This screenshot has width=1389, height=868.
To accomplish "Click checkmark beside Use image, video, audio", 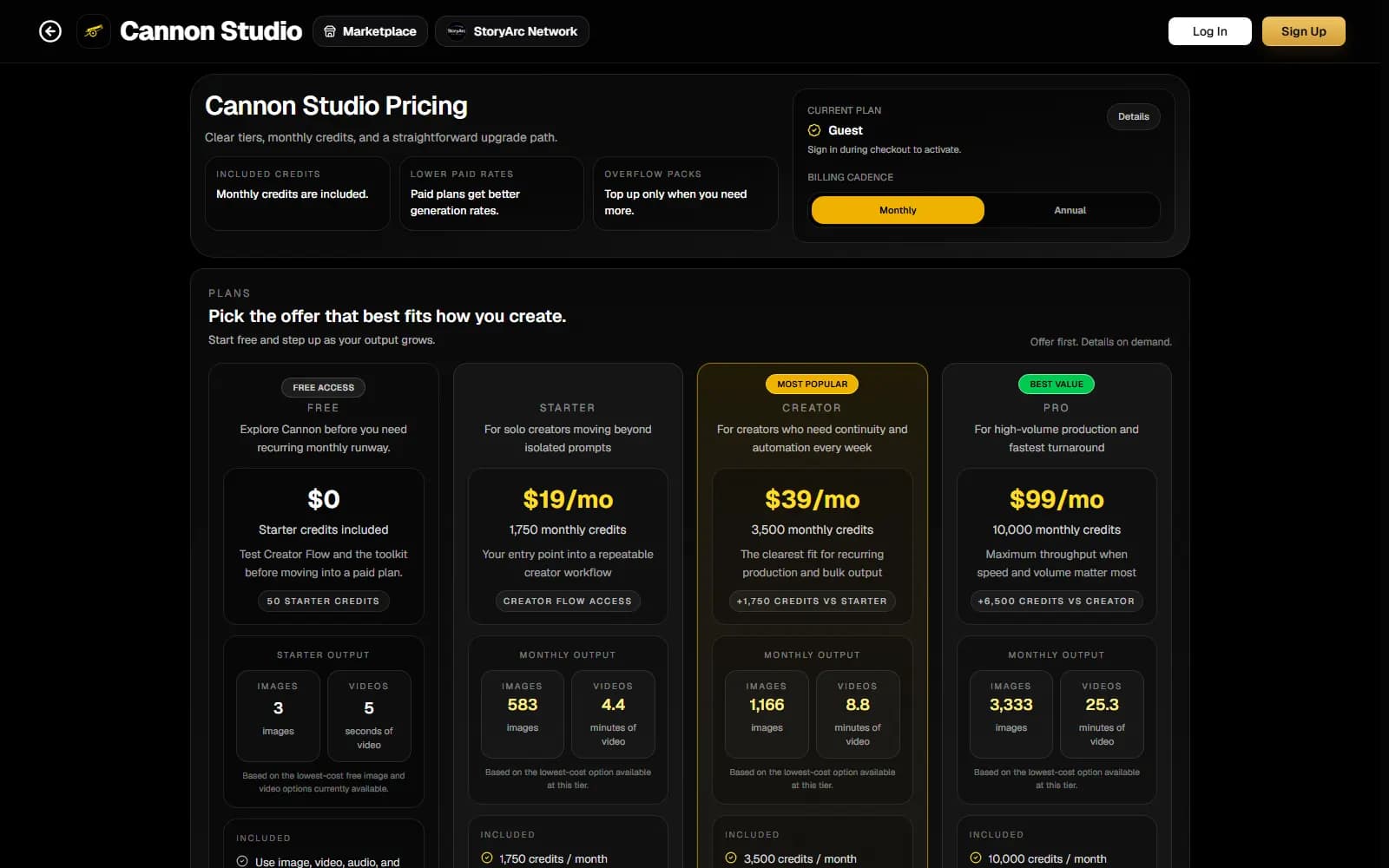I will pyautogui.click(x=242, y=861).
